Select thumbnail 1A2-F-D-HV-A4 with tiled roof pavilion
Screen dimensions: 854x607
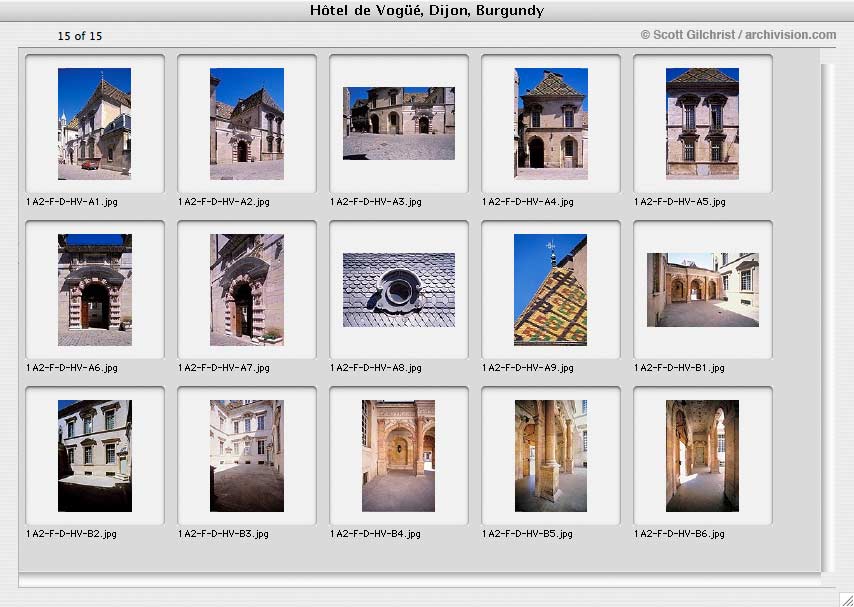[551, 124]
